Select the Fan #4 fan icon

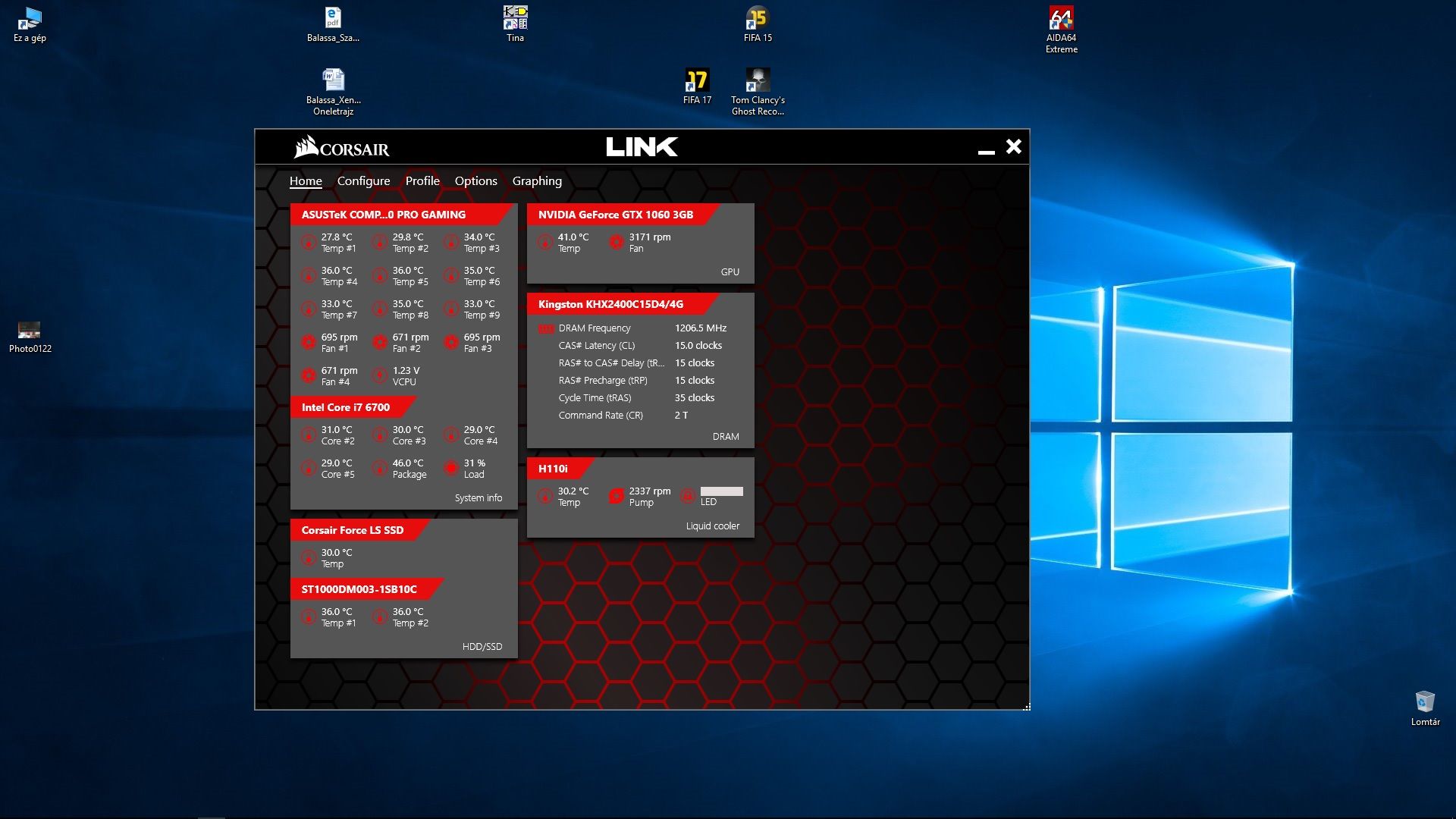coord(309,376)
